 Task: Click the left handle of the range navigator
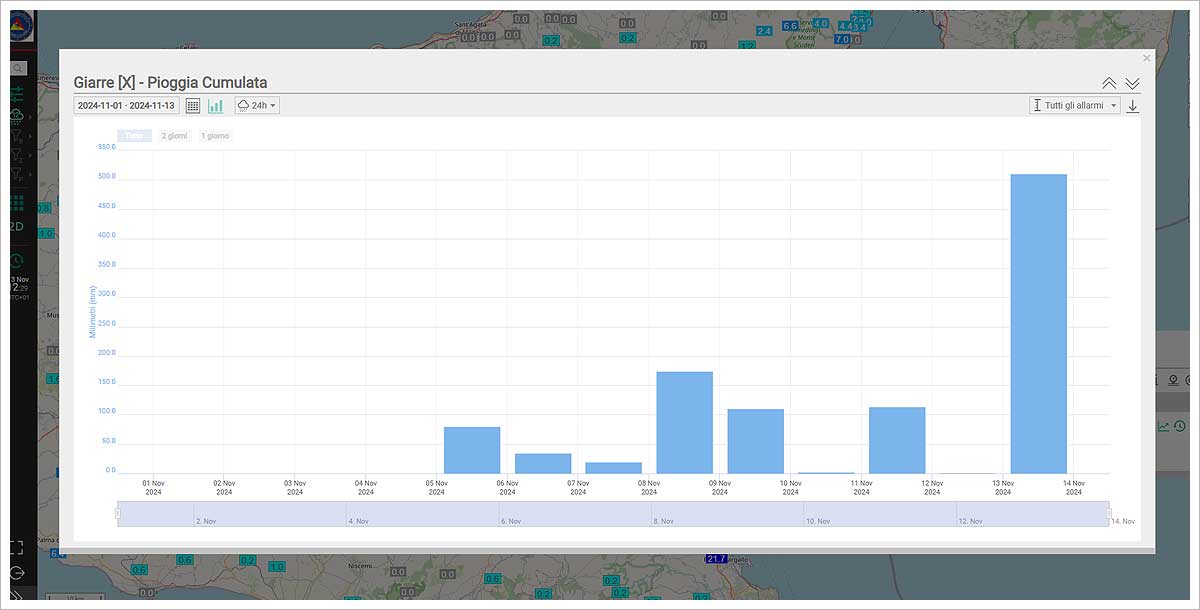(x=118, y=513)
